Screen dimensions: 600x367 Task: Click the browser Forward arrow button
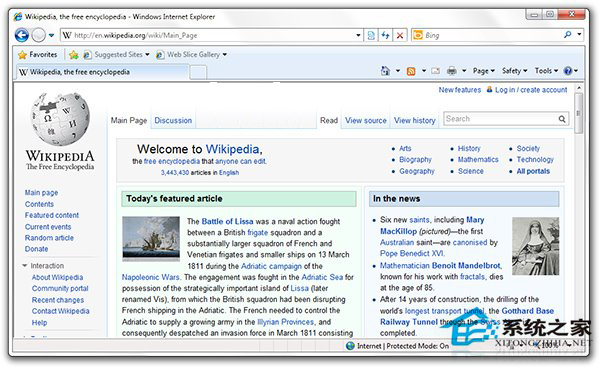[39, 35]
